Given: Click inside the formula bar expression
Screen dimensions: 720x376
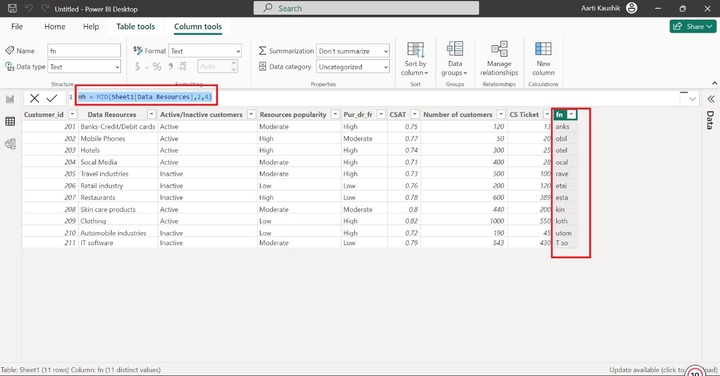Looking at the screenshot, I should 145,97.
